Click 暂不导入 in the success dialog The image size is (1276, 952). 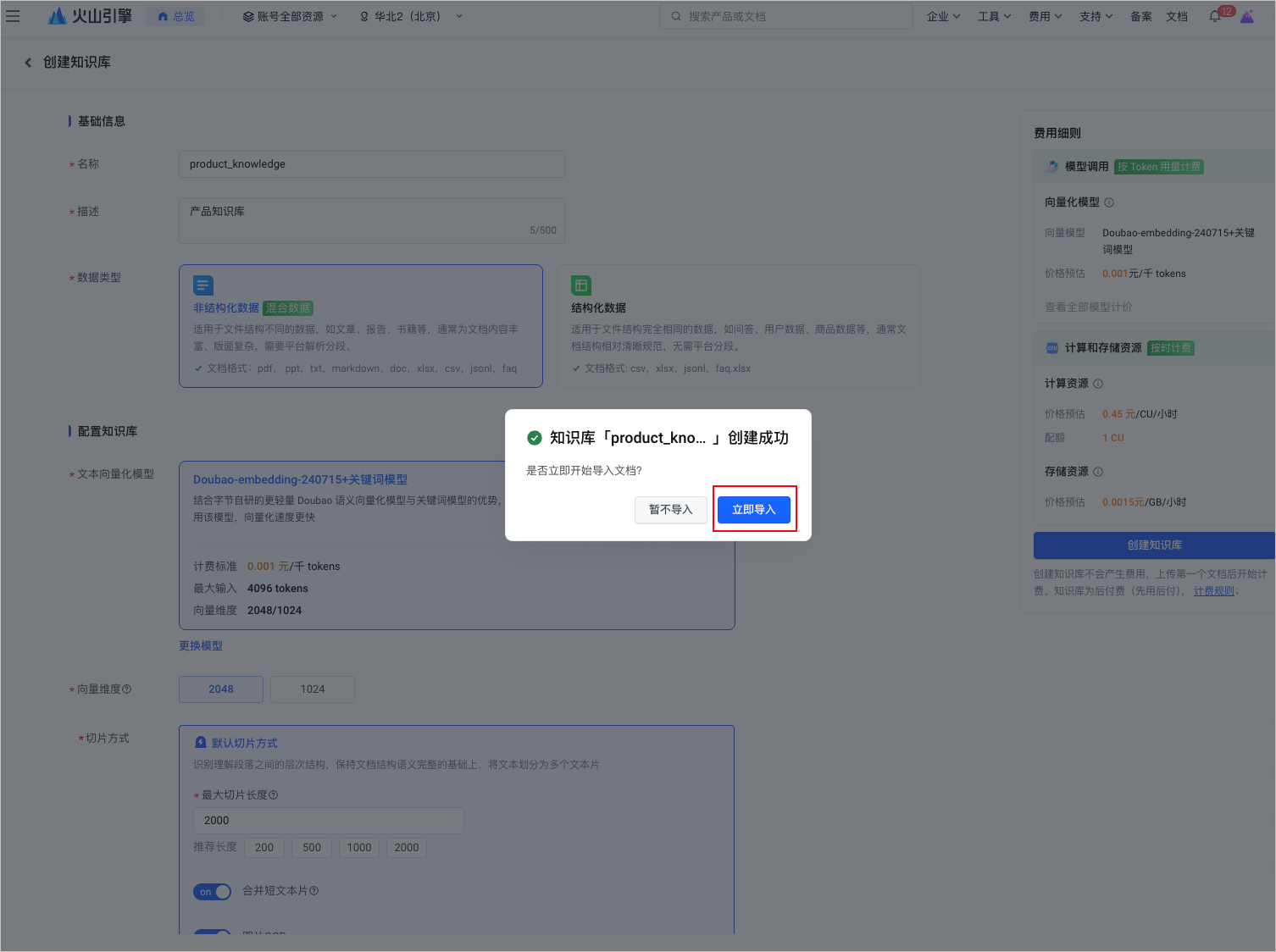point(670,510)
